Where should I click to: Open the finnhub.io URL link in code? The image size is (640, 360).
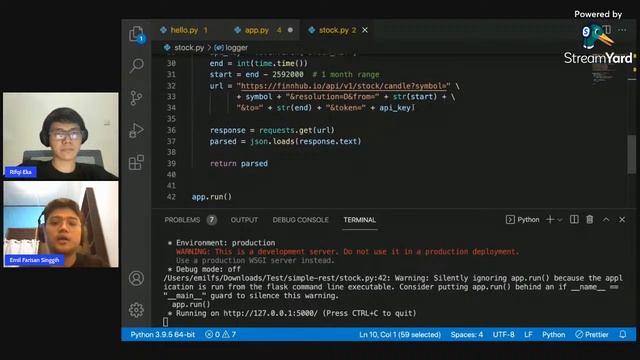tap(343, 86)
